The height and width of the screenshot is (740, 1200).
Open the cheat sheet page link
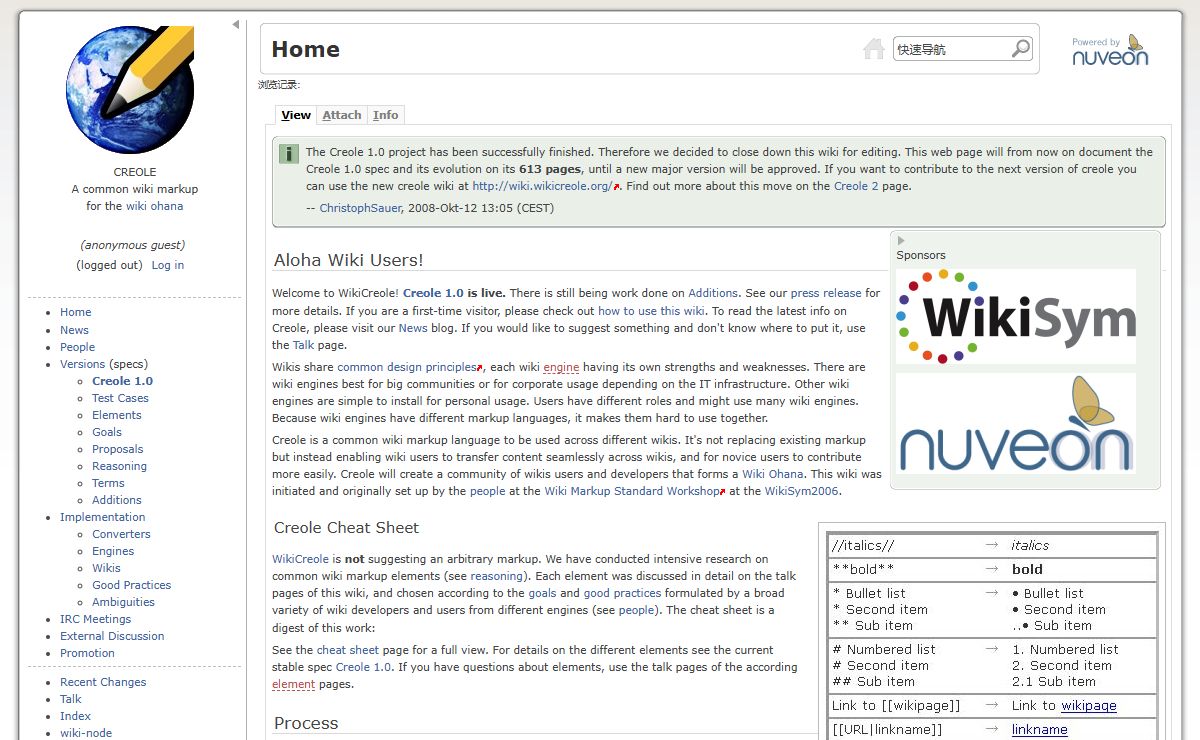tap(348, 650)
